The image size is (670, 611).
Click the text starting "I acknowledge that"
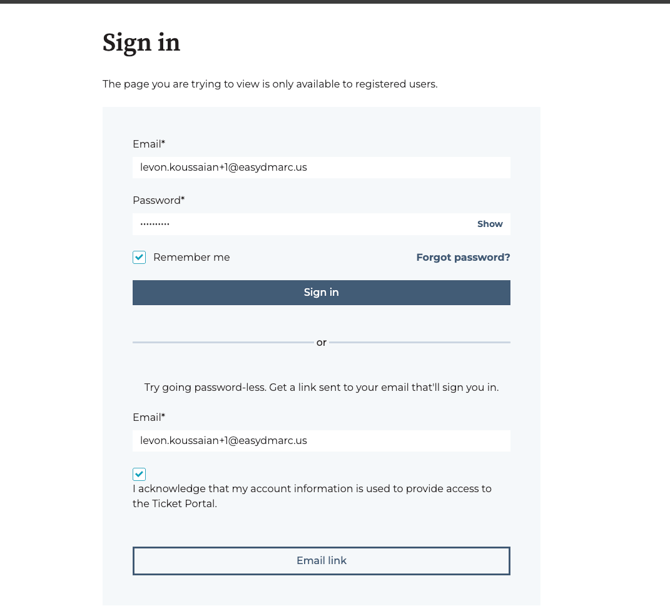311,489
